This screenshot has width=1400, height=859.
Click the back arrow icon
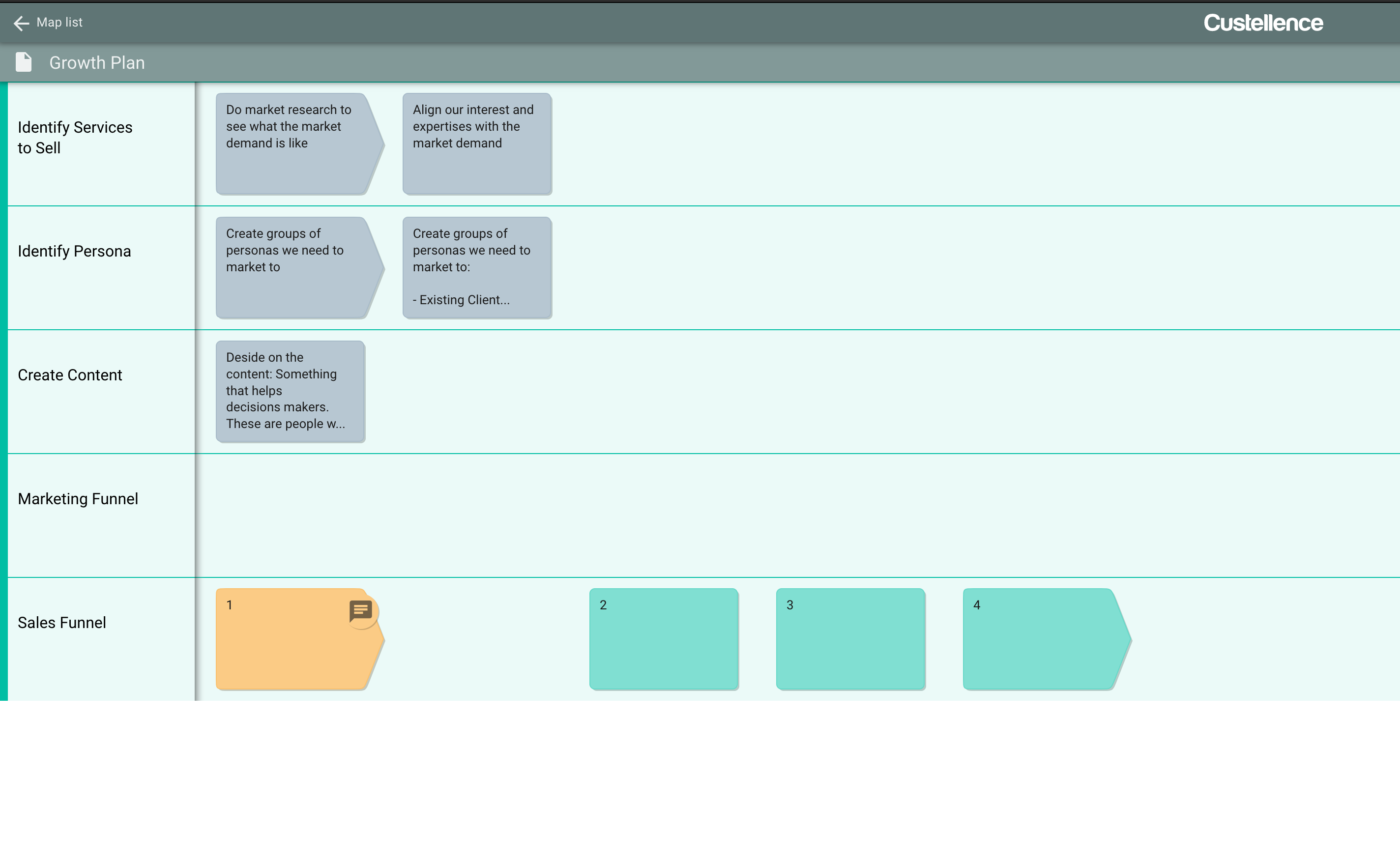tap(21, 23)
